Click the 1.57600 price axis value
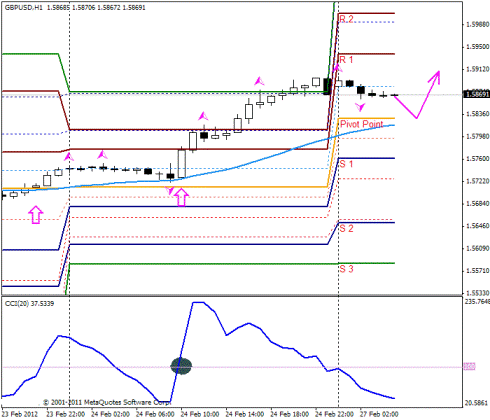 point(478,159)
